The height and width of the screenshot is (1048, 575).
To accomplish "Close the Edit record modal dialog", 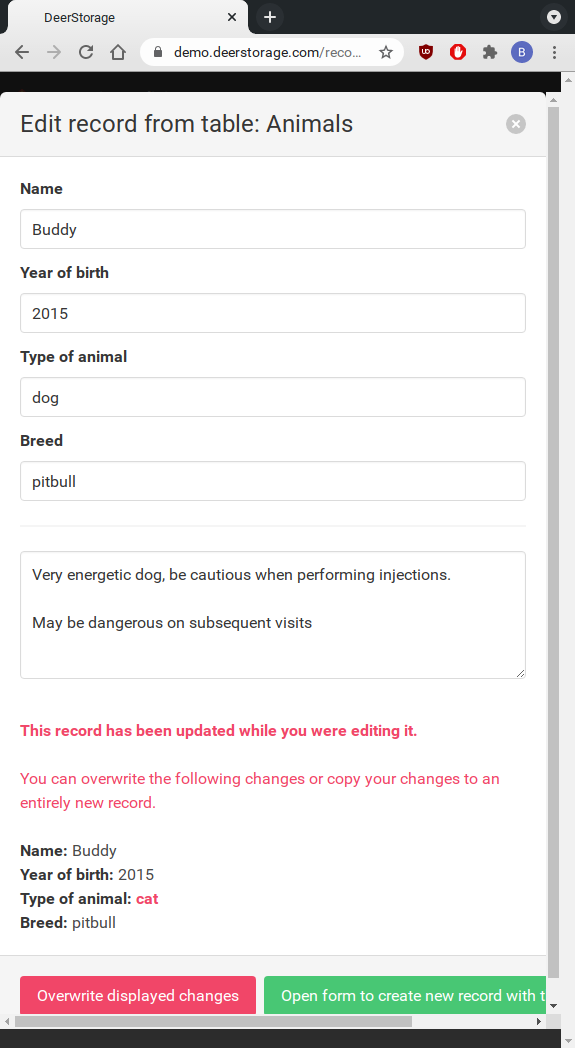I will pos(515,124).
